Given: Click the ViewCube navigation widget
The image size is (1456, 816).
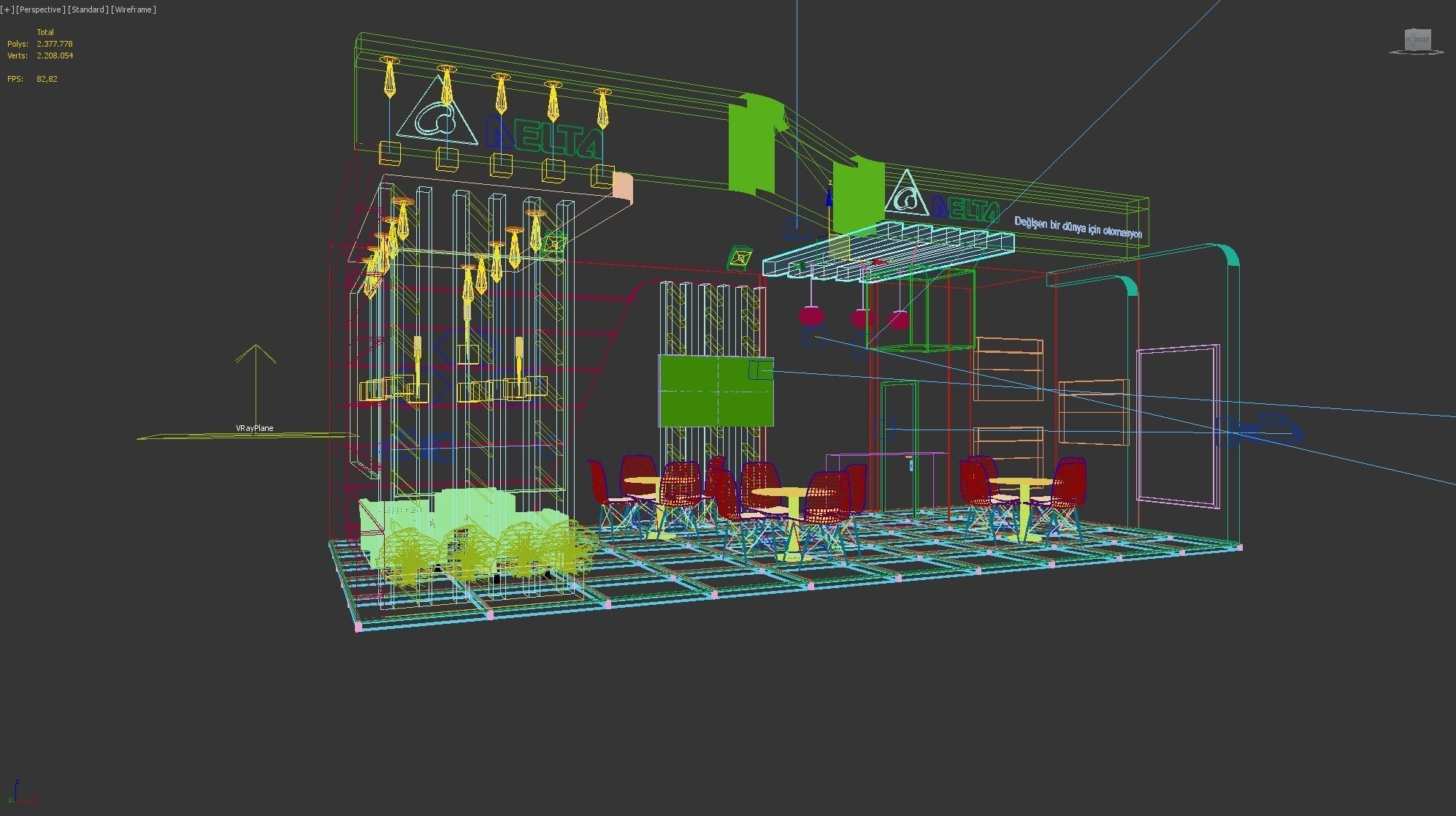Looking at the screenshot, I should 1417,41.
